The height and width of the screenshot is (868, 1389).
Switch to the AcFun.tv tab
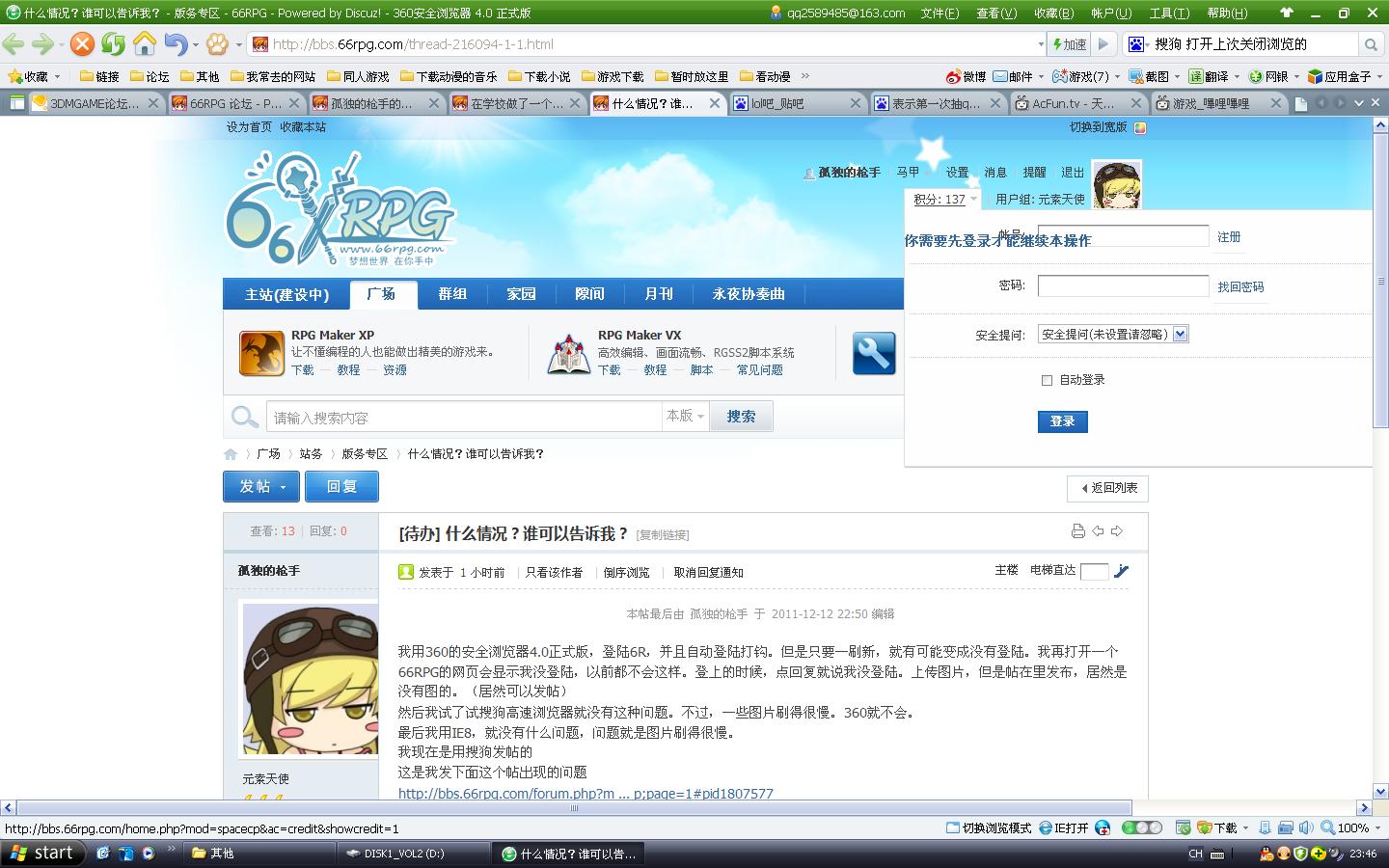click(1078, 103)
